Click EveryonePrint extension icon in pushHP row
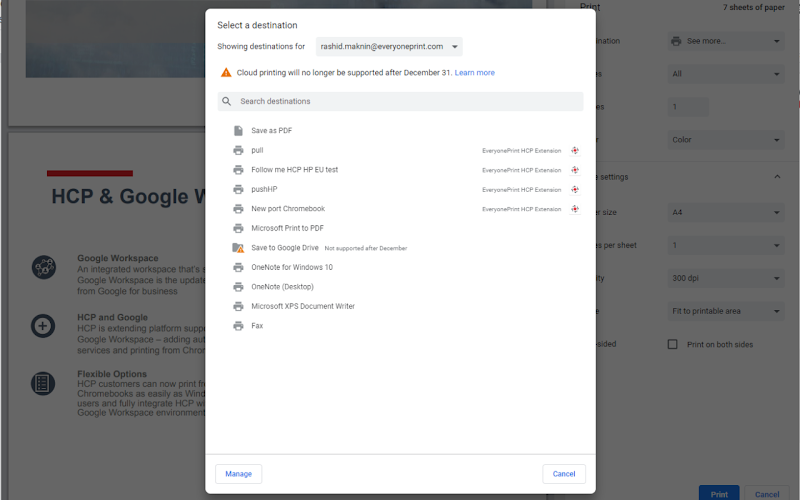Screen dimensions: 800x500 (575, 189)
